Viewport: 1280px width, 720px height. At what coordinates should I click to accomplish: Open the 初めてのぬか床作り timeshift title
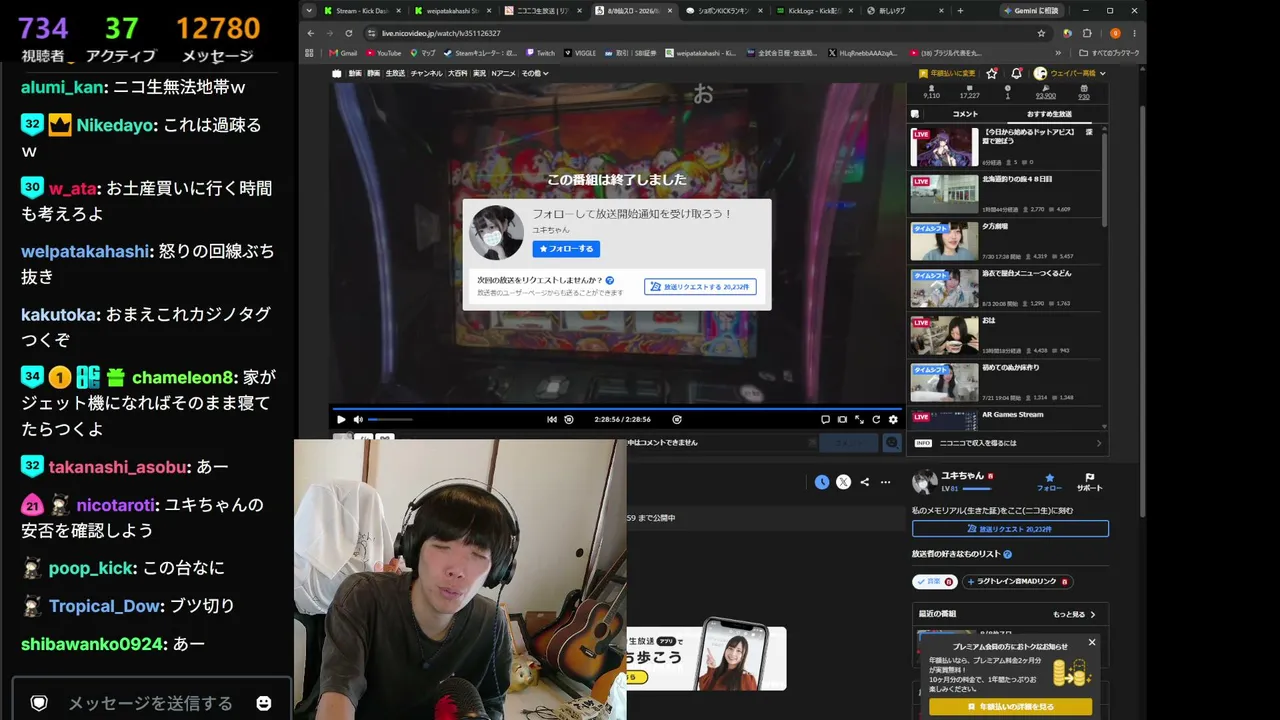click(x=1010, y=367)
